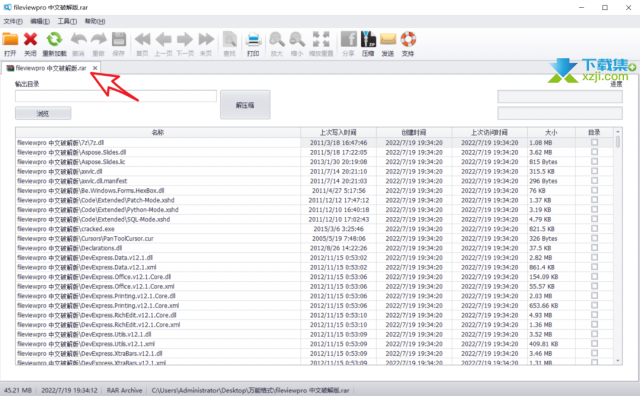Viewport: 640px width, 396px height.
Task: Select the DevExpress.Data.v12.1.dll file name
Action: point(85,258)
